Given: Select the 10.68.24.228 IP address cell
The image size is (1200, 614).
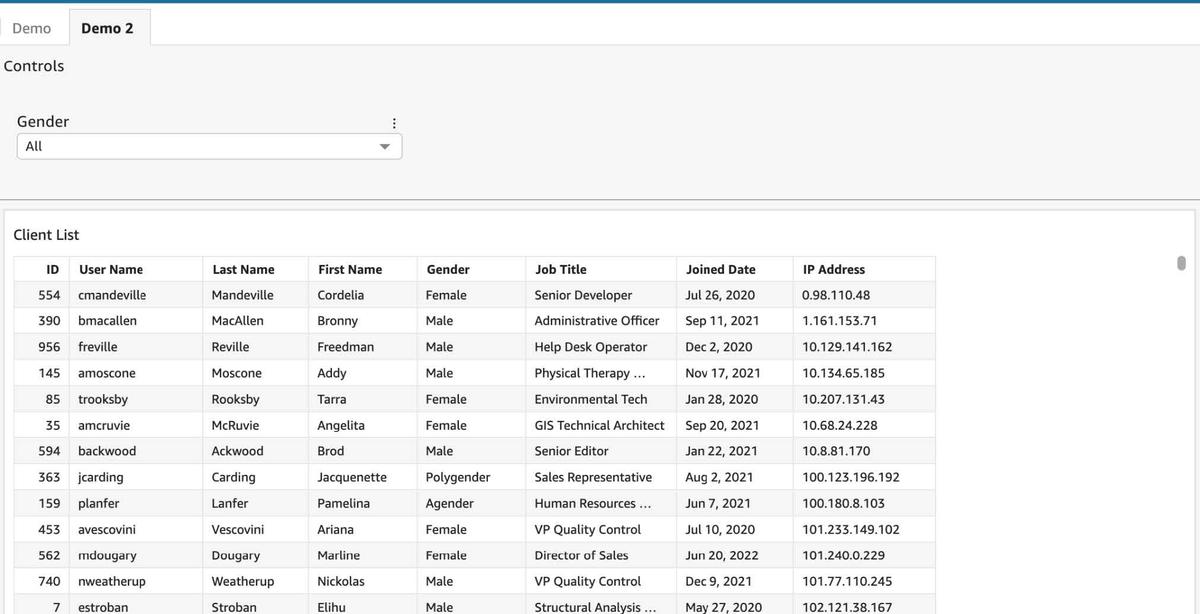Looking at the screenshot, I should (x=840, y=425).
